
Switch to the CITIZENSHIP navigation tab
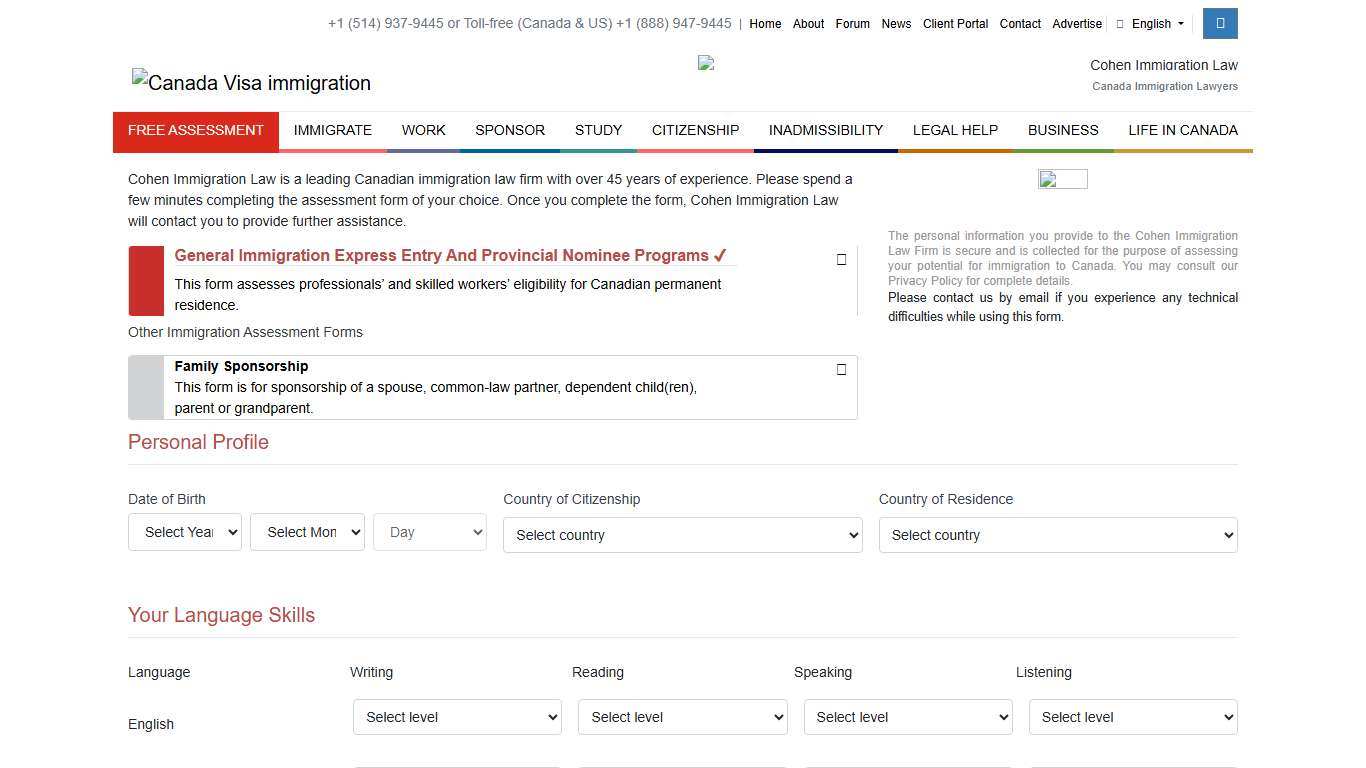tap(695, 130)
